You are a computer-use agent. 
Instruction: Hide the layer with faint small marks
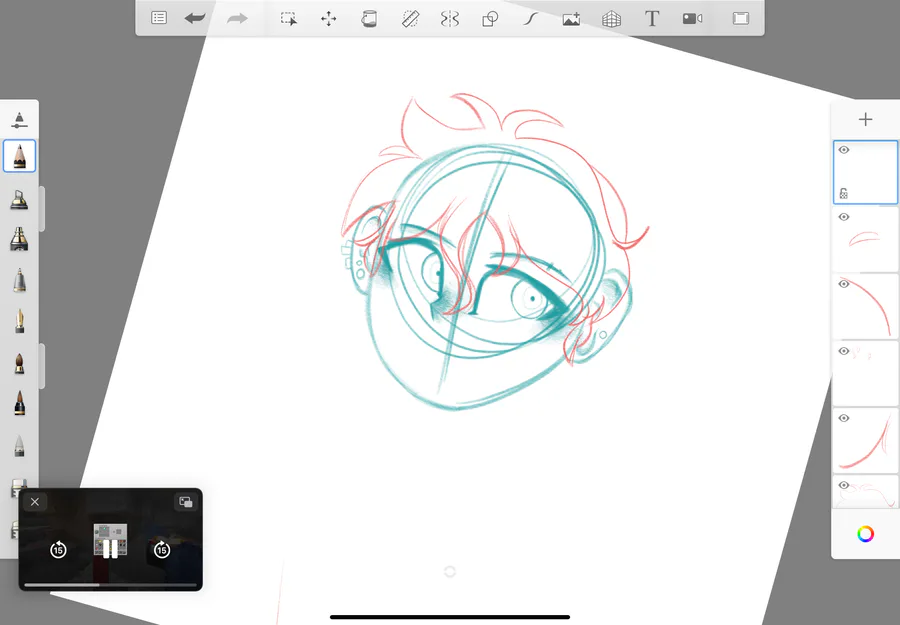844,351
